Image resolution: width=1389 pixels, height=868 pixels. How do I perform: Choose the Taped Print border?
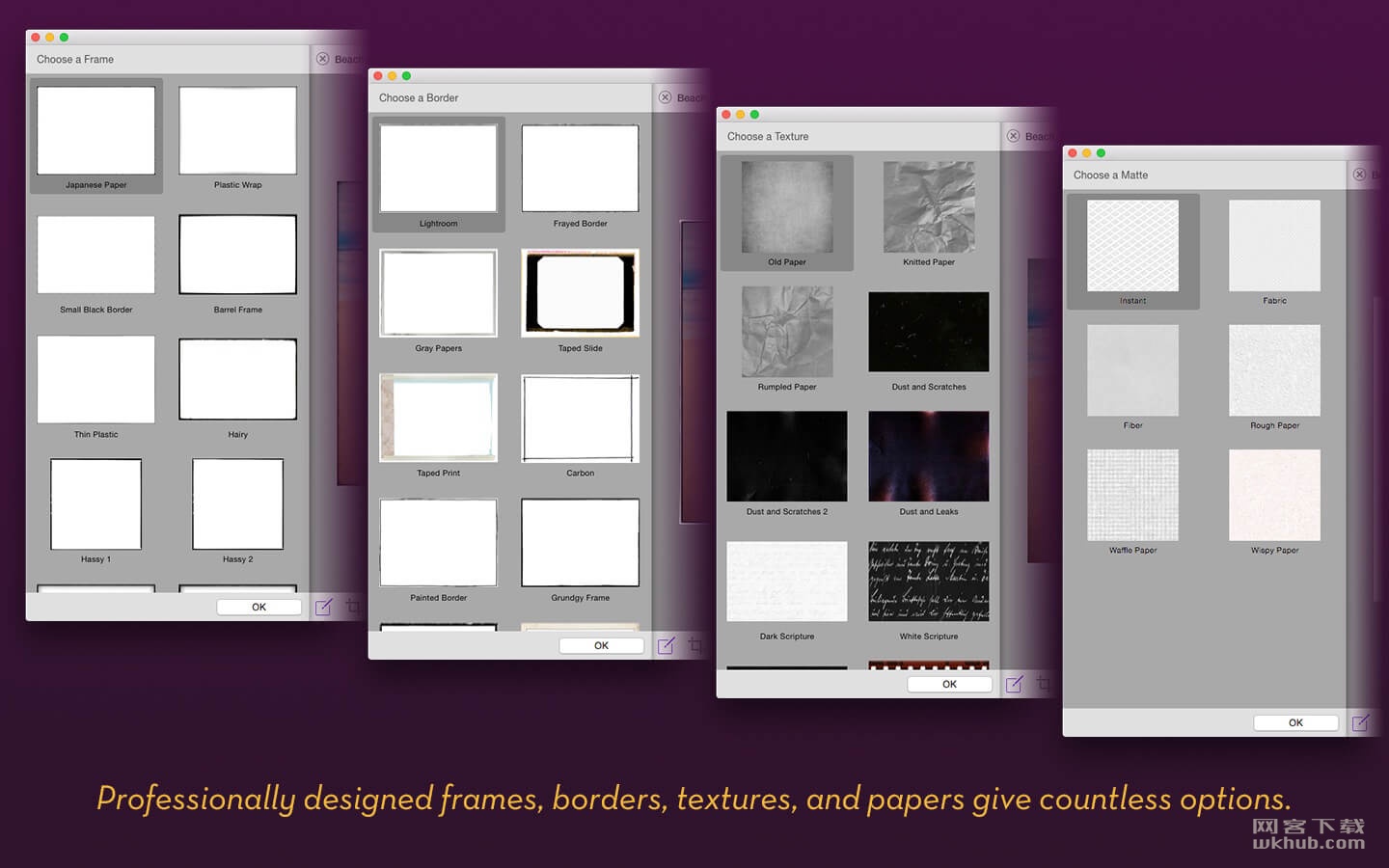(x=438, y=418)
